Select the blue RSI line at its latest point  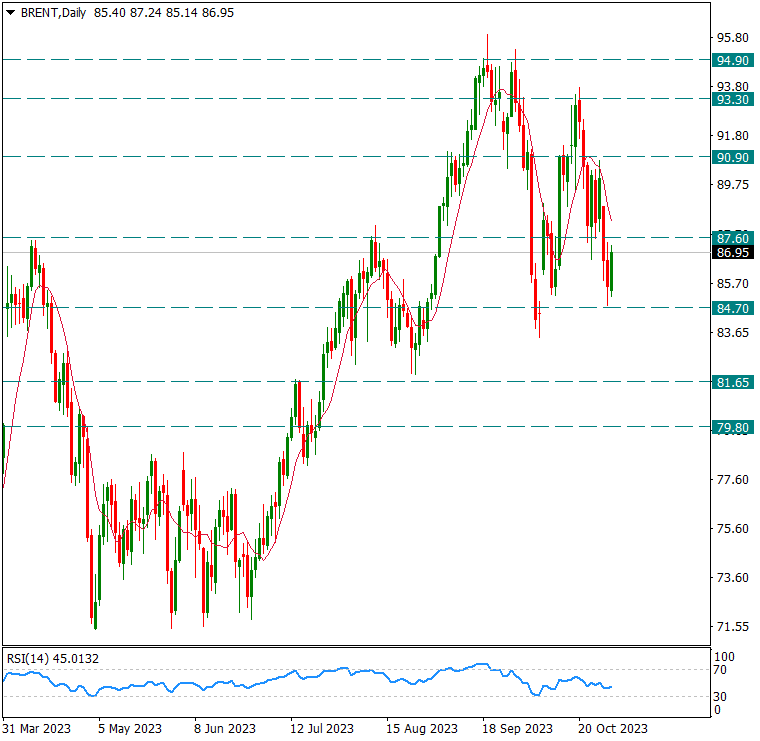(611, 687)
